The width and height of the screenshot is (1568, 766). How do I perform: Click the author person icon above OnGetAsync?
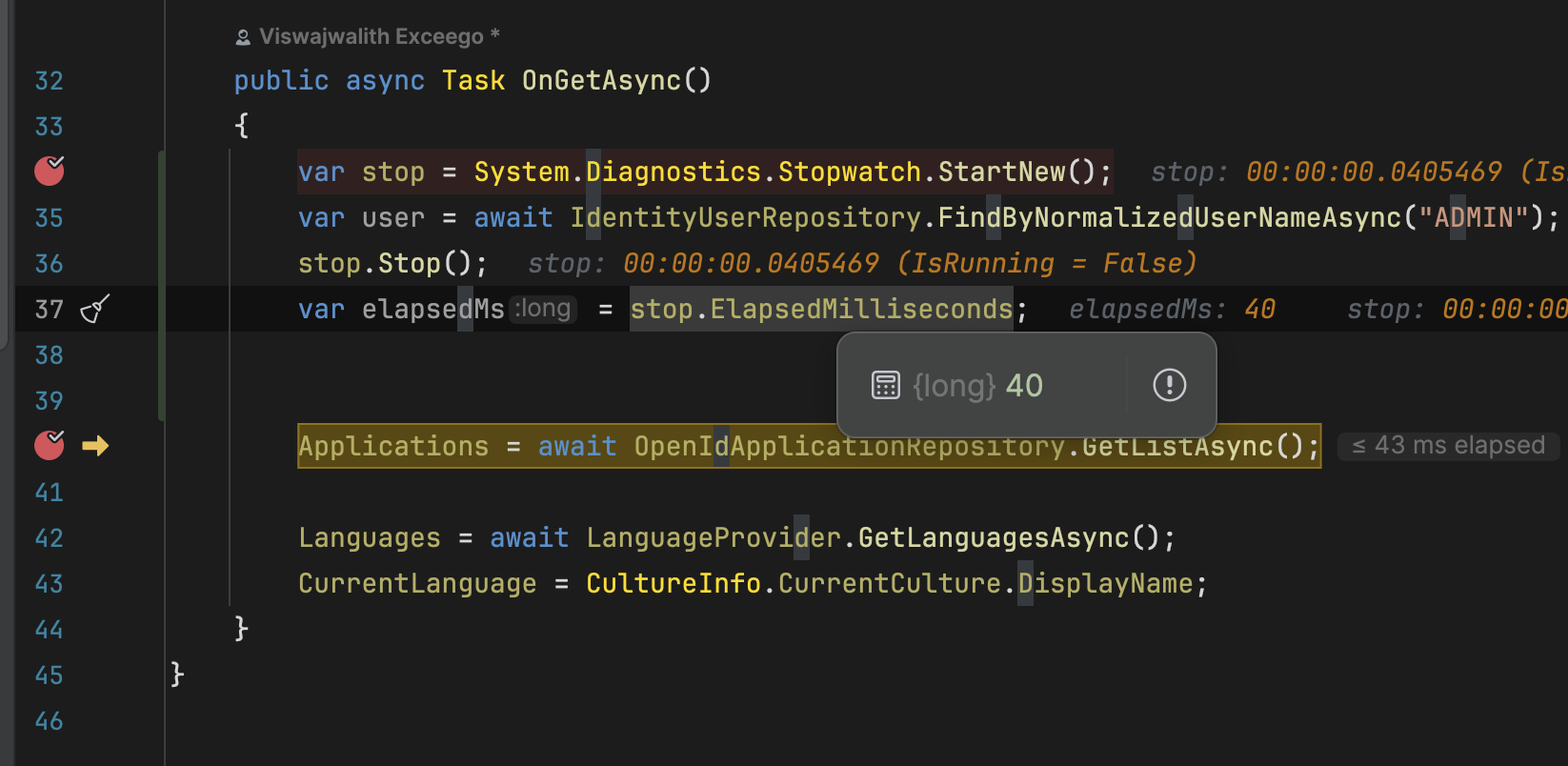coord(243,37)
